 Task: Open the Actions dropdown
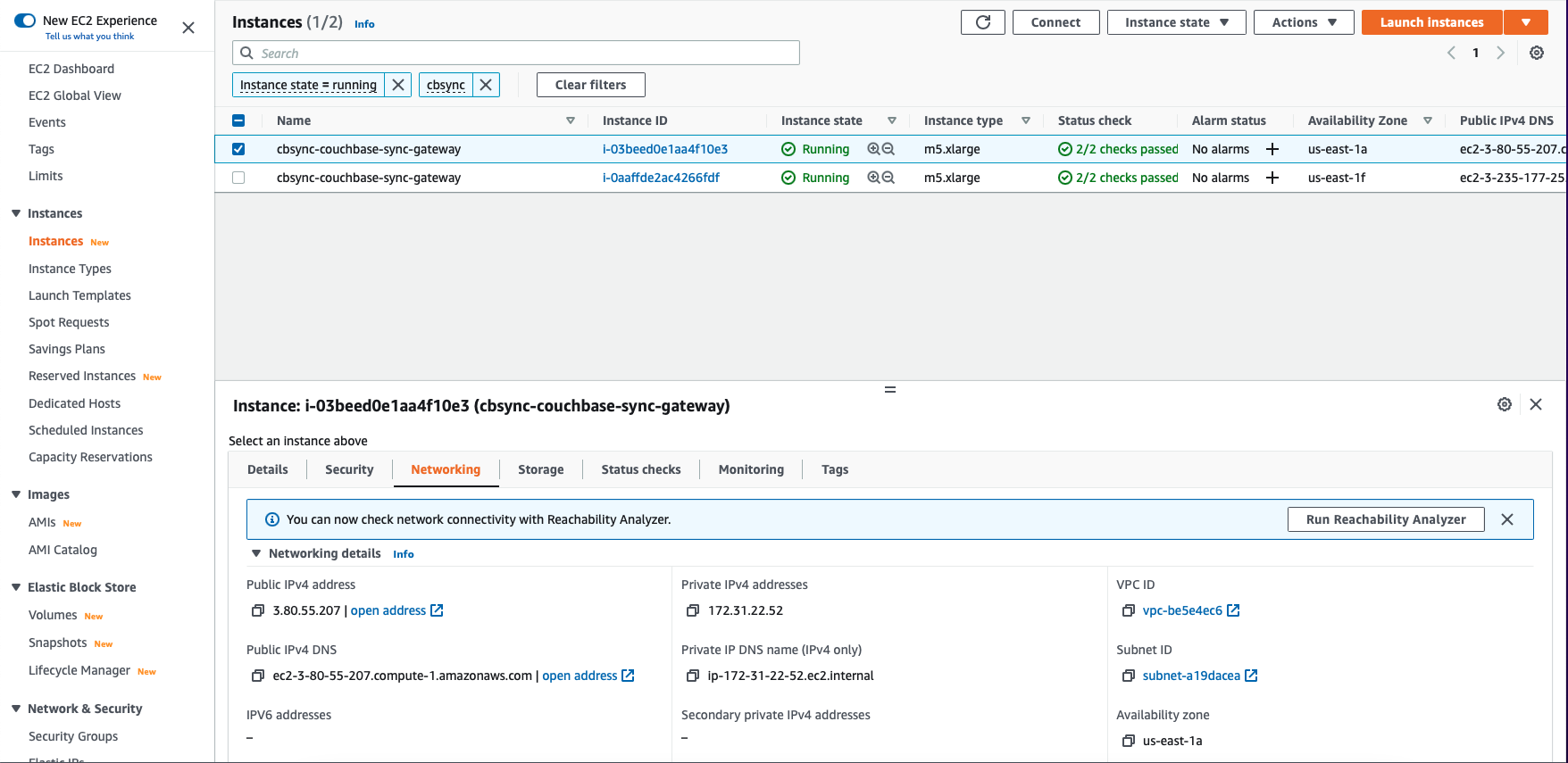(x=1304, y=22)
